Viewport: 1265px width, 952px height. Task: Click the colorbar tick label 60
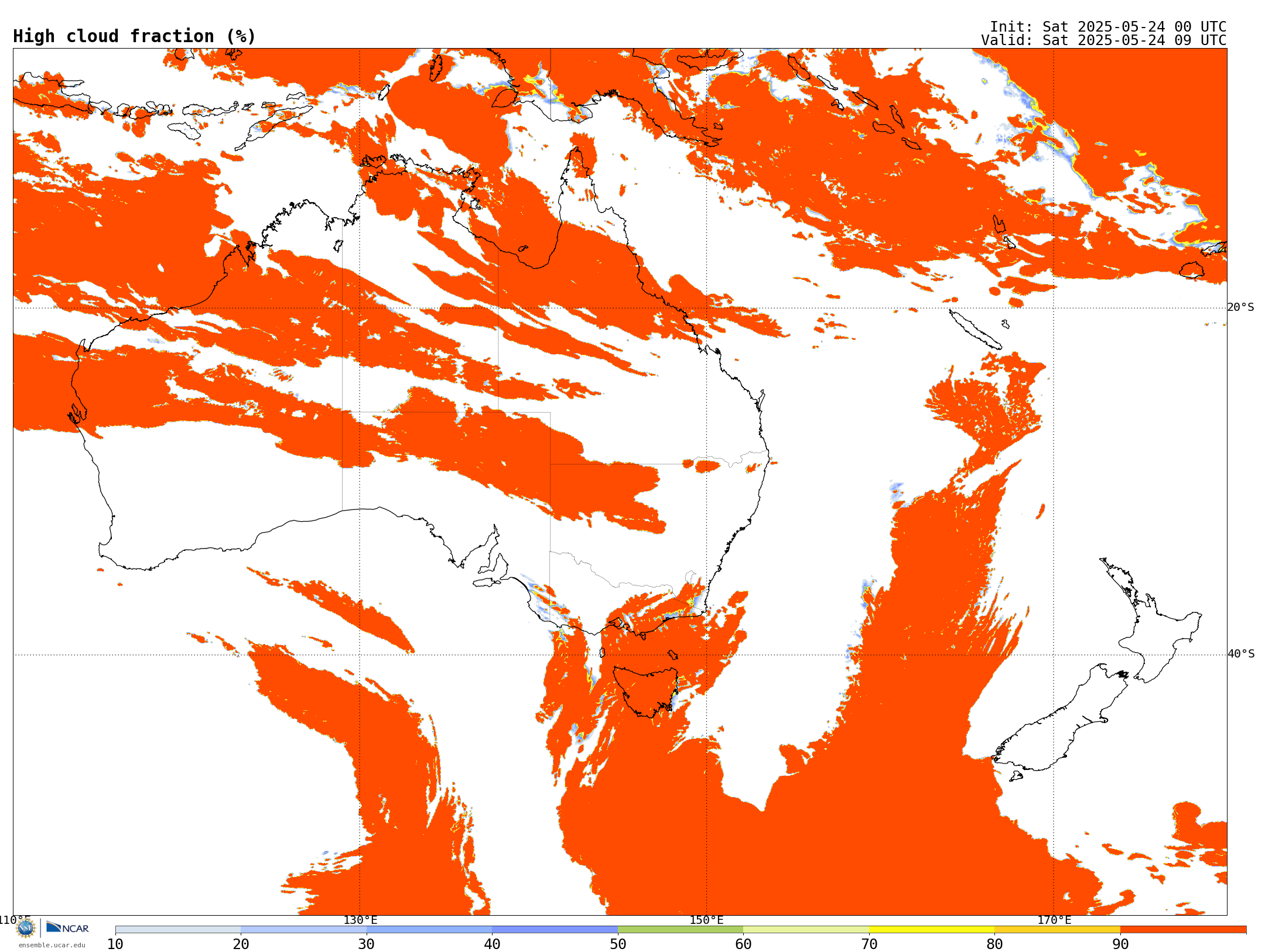coord(743,944)
